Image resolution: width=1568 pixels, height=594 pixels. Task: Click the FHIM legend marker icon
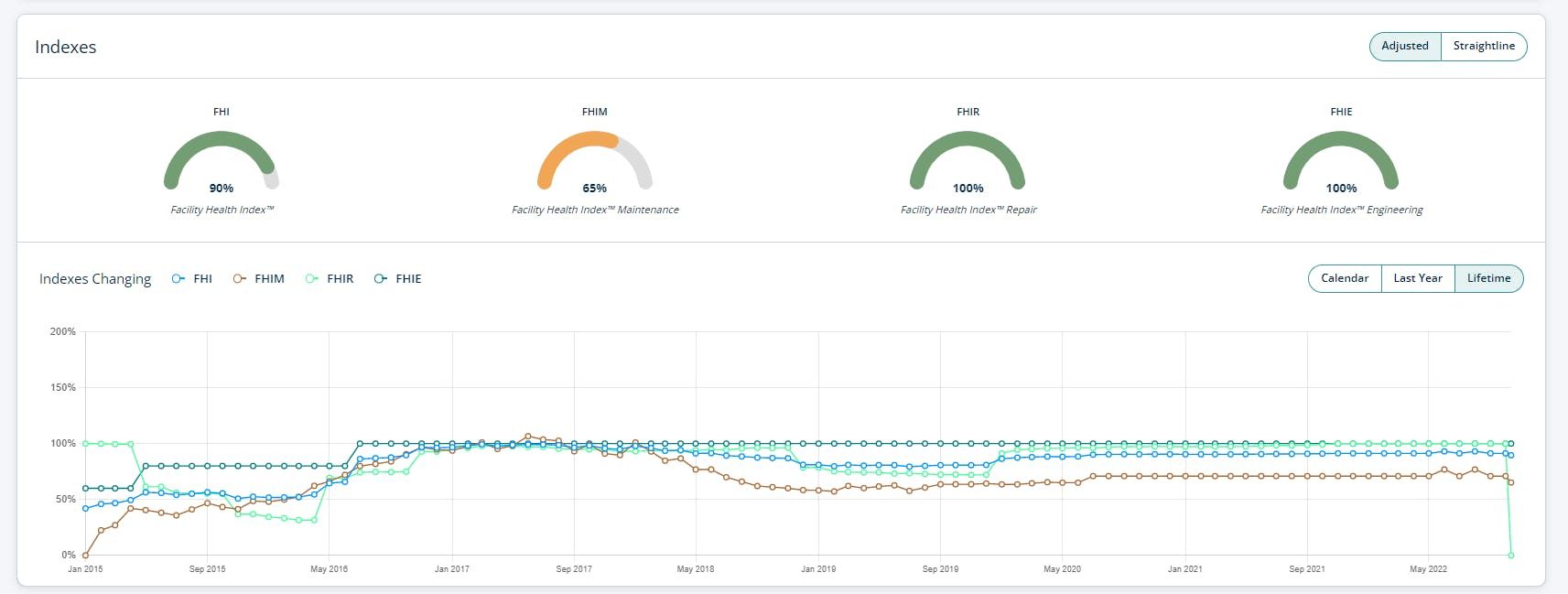coord(240,279)
